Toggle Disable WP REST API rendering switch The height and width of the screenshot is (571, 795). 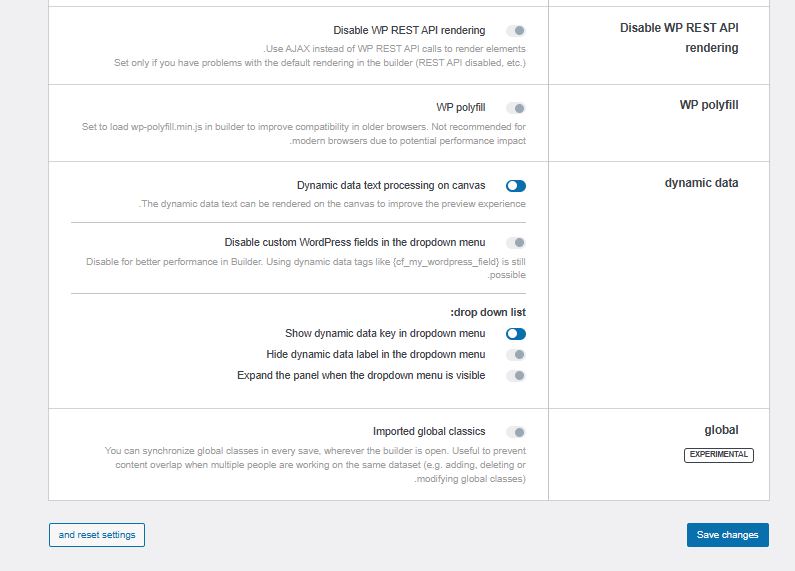tap(516, 31)
